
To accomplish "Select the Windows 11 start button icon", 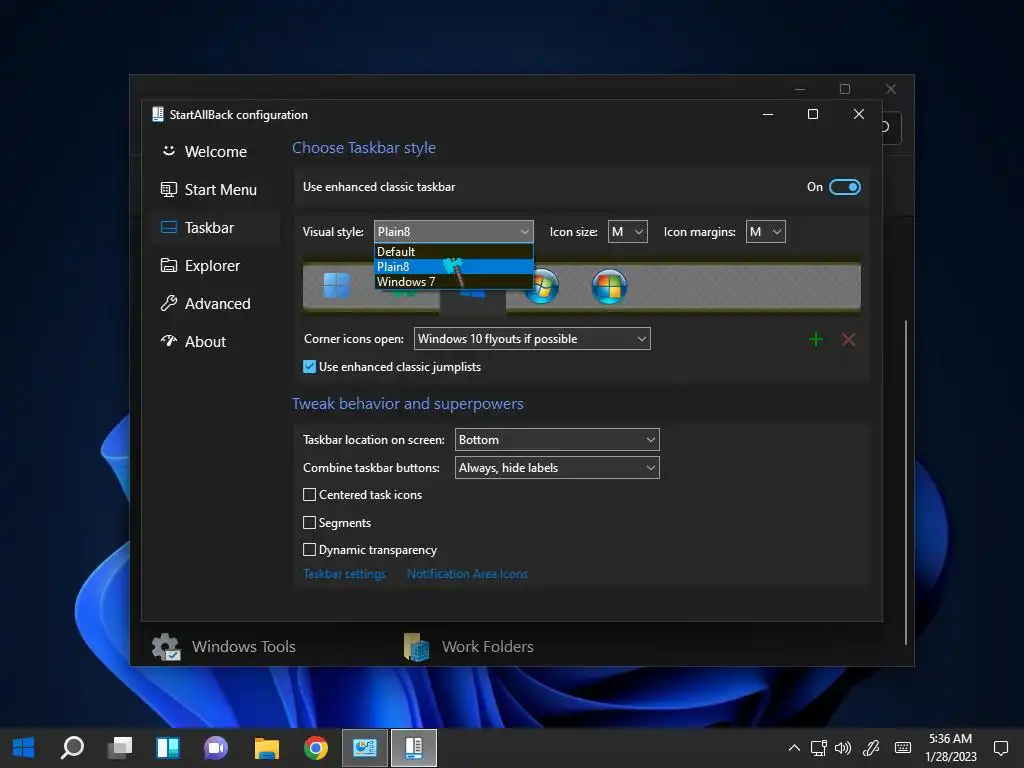I will (x=336, y=286).
